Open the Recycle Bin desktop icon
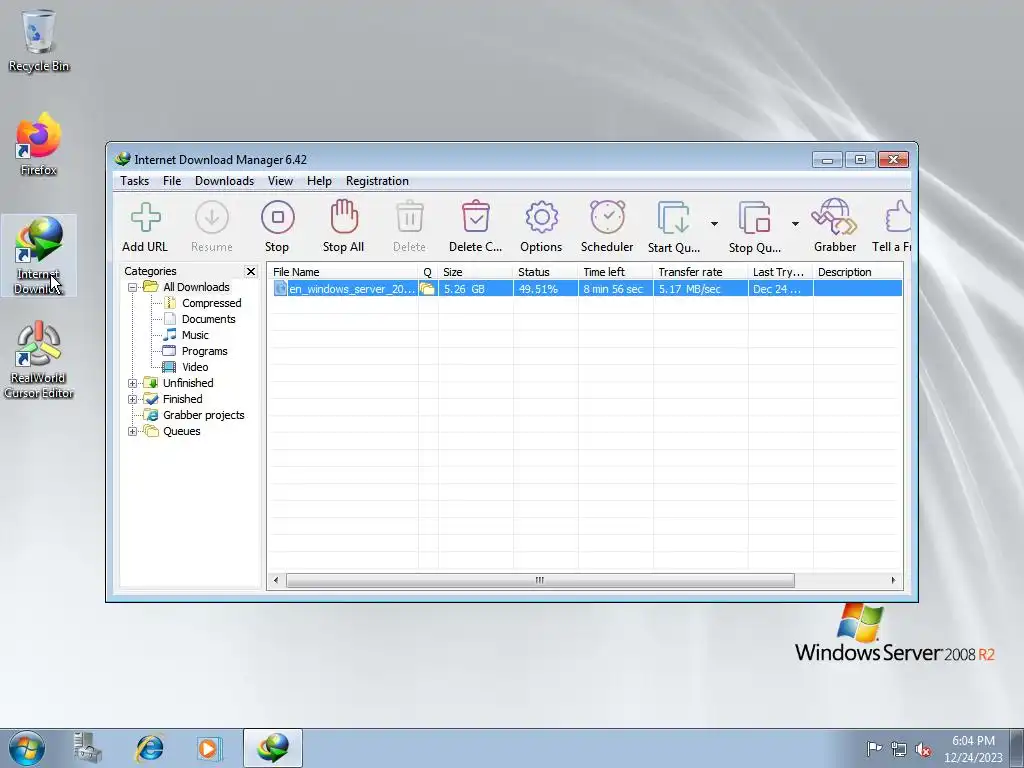 39,40
